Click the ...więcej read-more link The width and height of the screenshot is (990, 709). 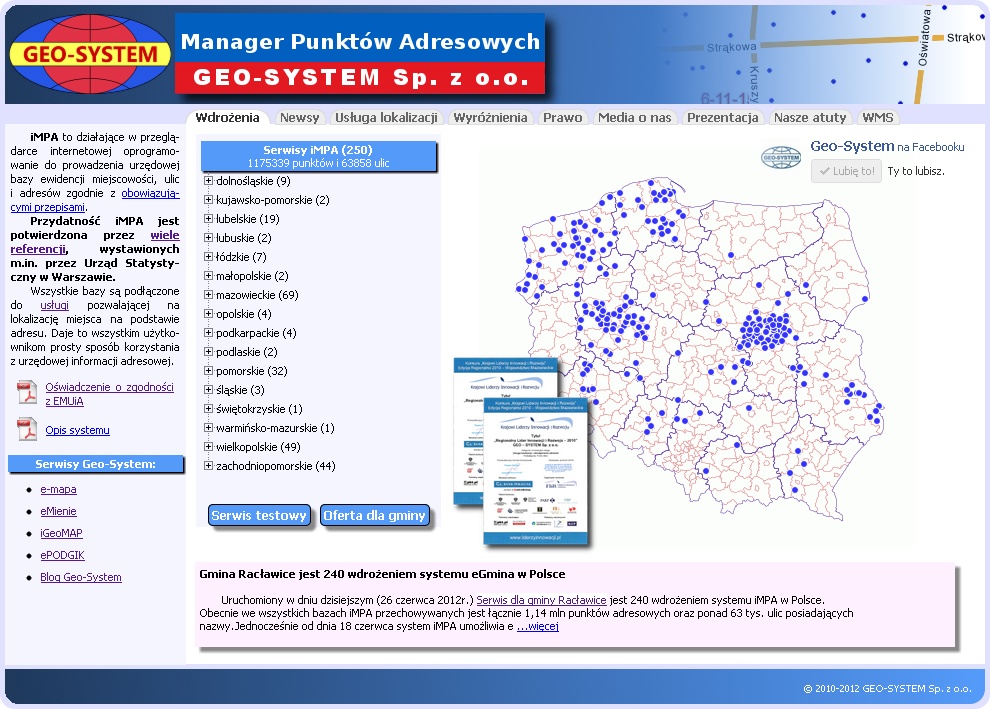[537, 626]
